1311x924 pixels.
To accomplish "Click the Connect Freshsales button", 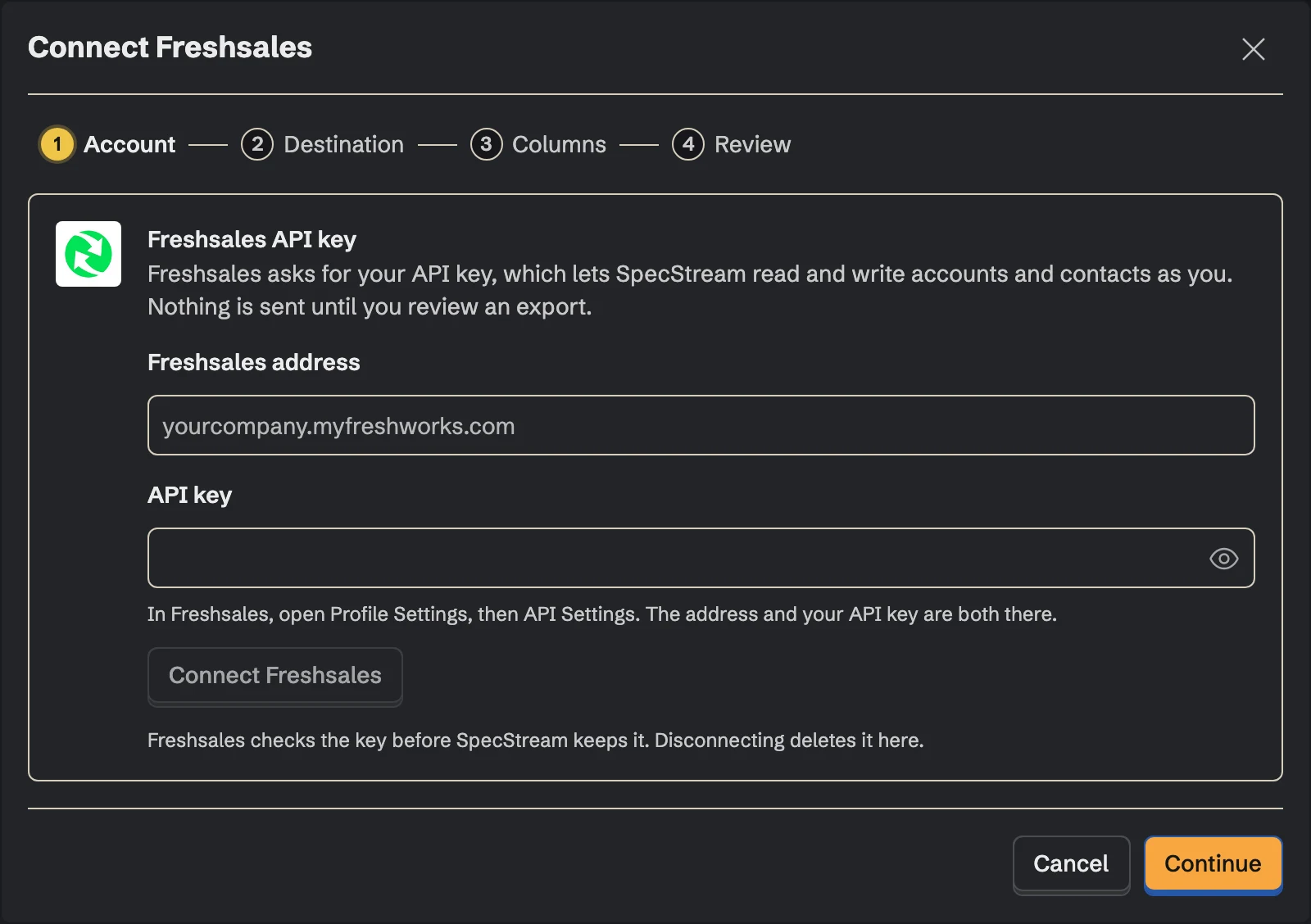I will click(275, 676).
